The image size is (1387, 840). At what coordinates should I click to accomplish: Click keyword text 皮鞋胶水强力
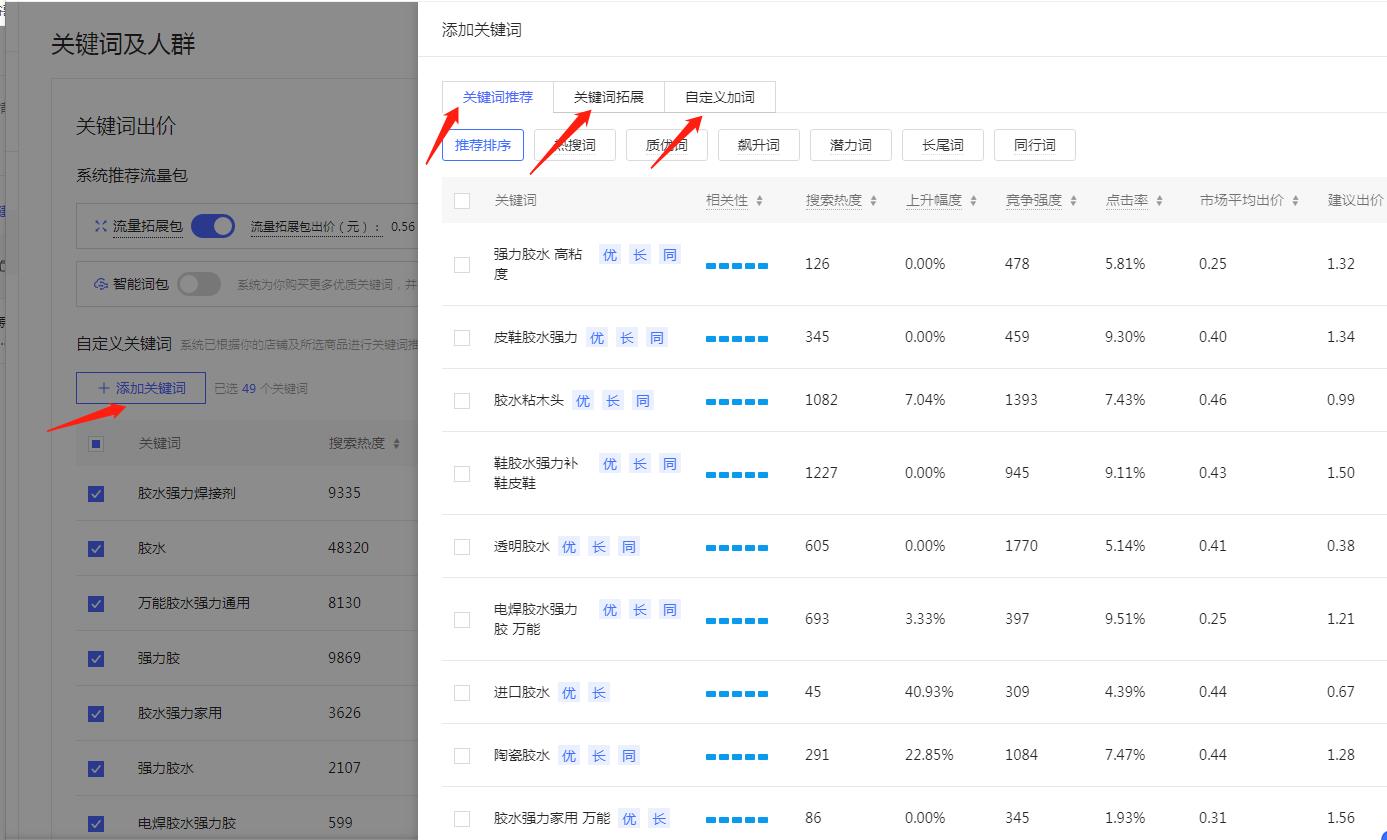coord(535,337)
